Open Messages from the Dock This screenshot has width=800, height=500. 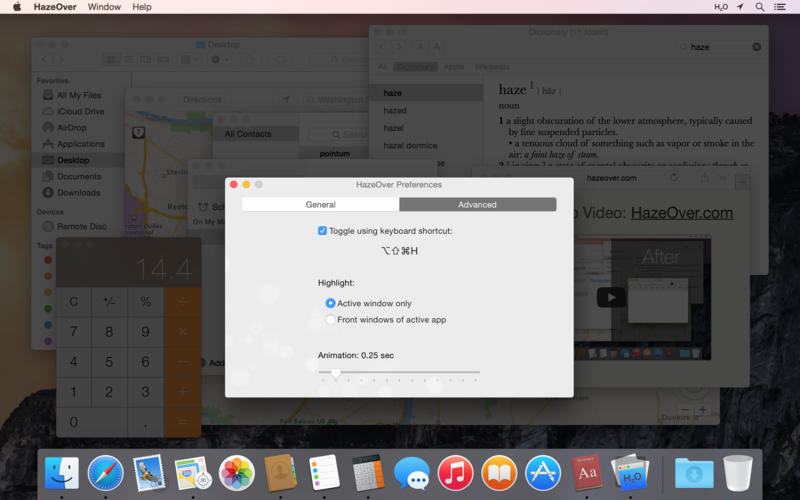pyautogui.click(x=412, y=473)
